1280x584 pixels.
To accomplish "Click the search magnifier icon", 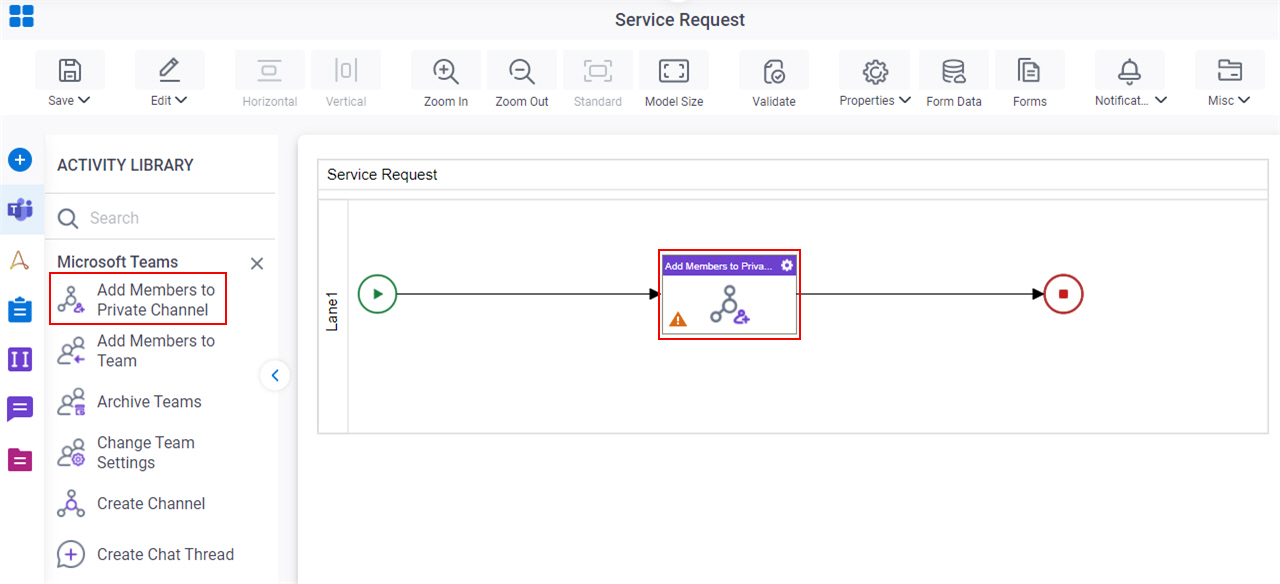I will 68,218.
